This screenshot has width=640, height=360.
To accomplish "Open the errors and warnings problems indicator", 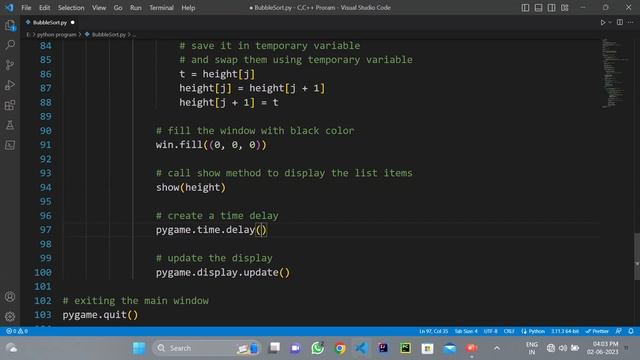I will pyautogui.click(x=17, y=331).
